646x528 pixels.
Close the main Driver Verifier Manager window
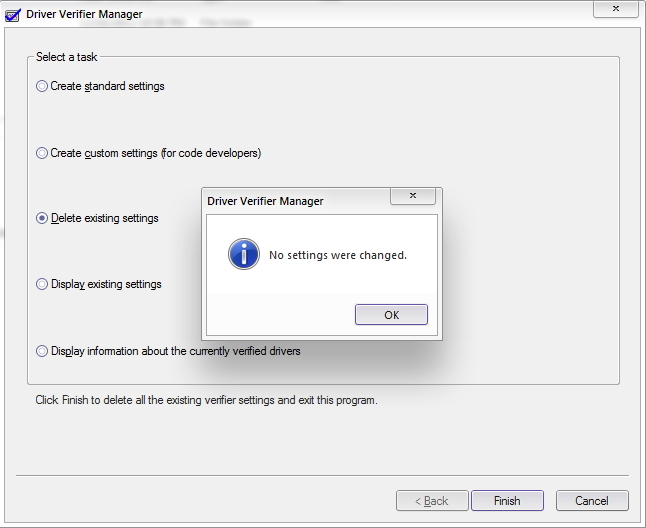[616, 9]
